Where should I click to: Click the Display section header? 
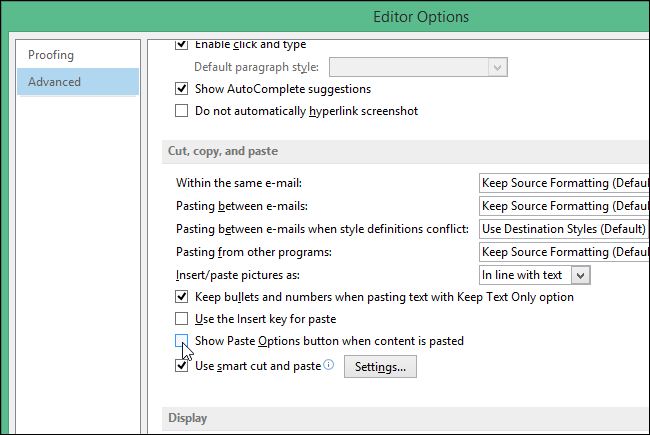pos(188,418)
